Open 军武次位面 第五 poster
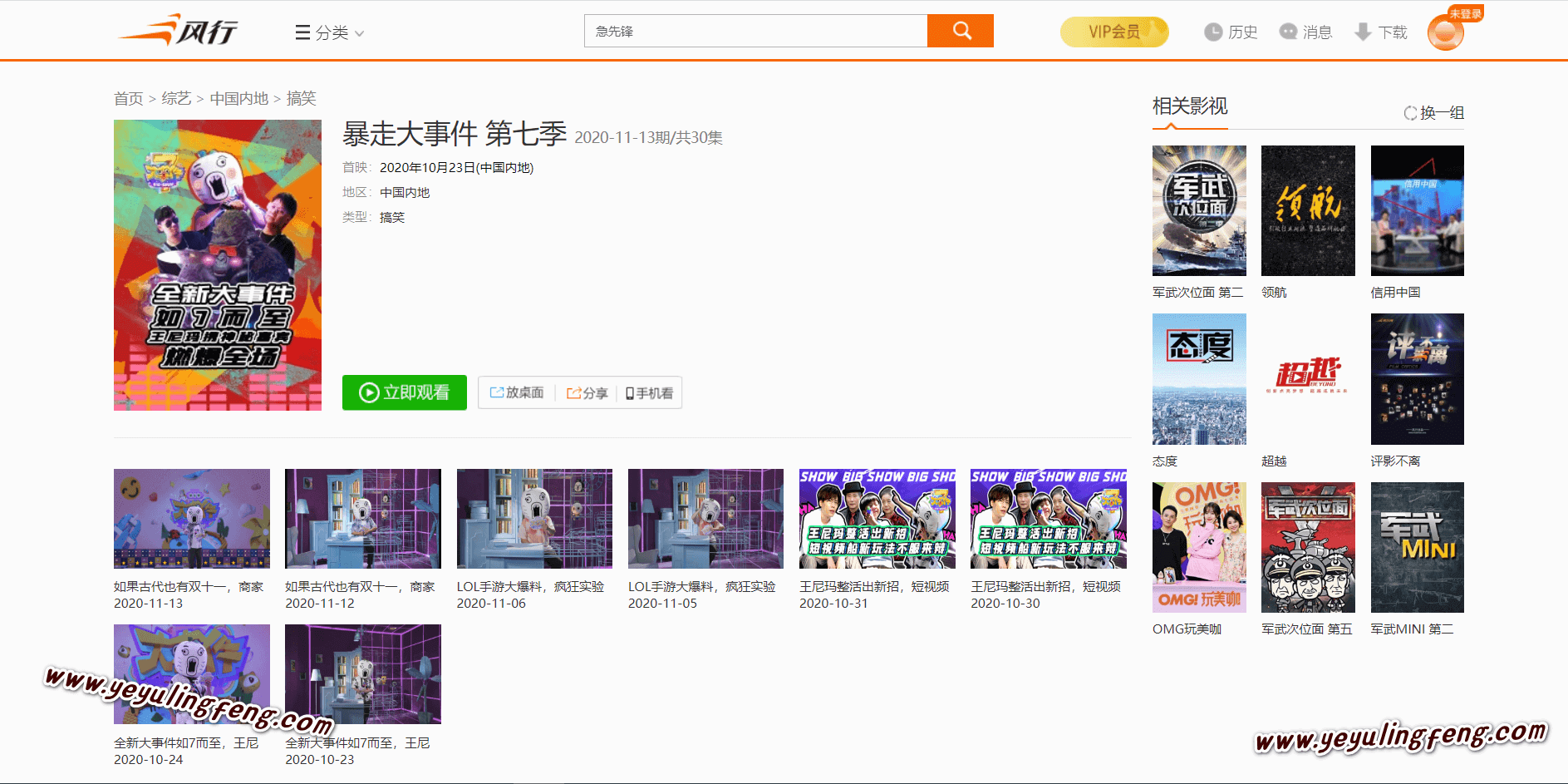The image size is (1568, 784). (x=1308, y=547)
